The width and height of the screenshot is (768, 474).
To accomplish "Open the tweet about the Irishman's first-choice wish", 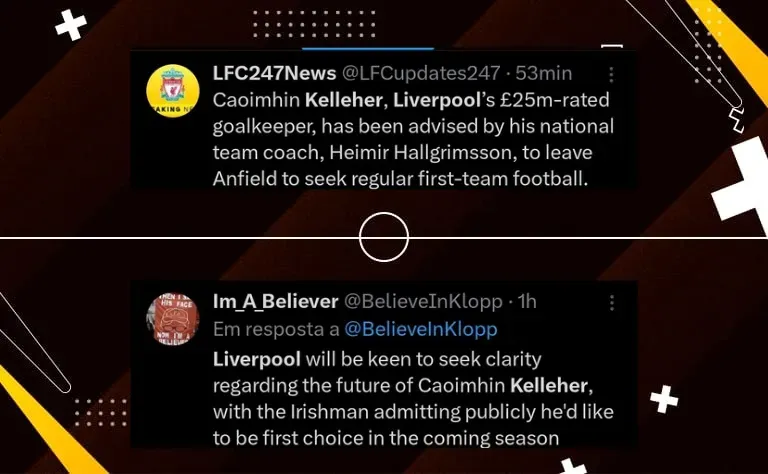I will [413, 399].
